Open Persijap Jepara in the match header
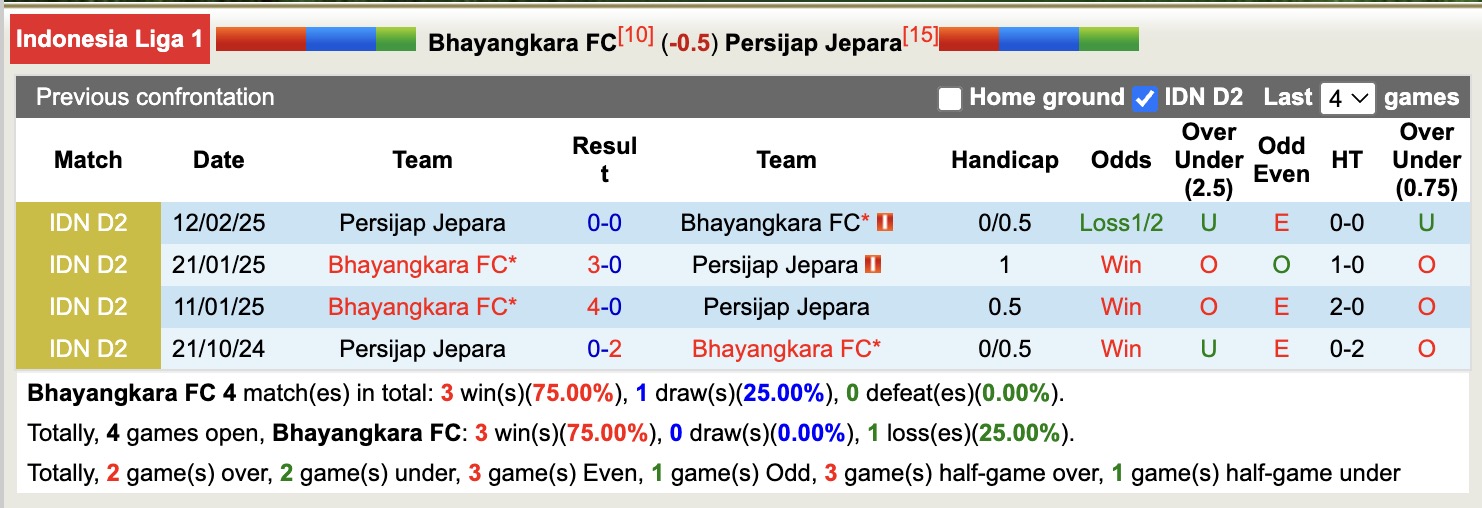 (813, 43)
